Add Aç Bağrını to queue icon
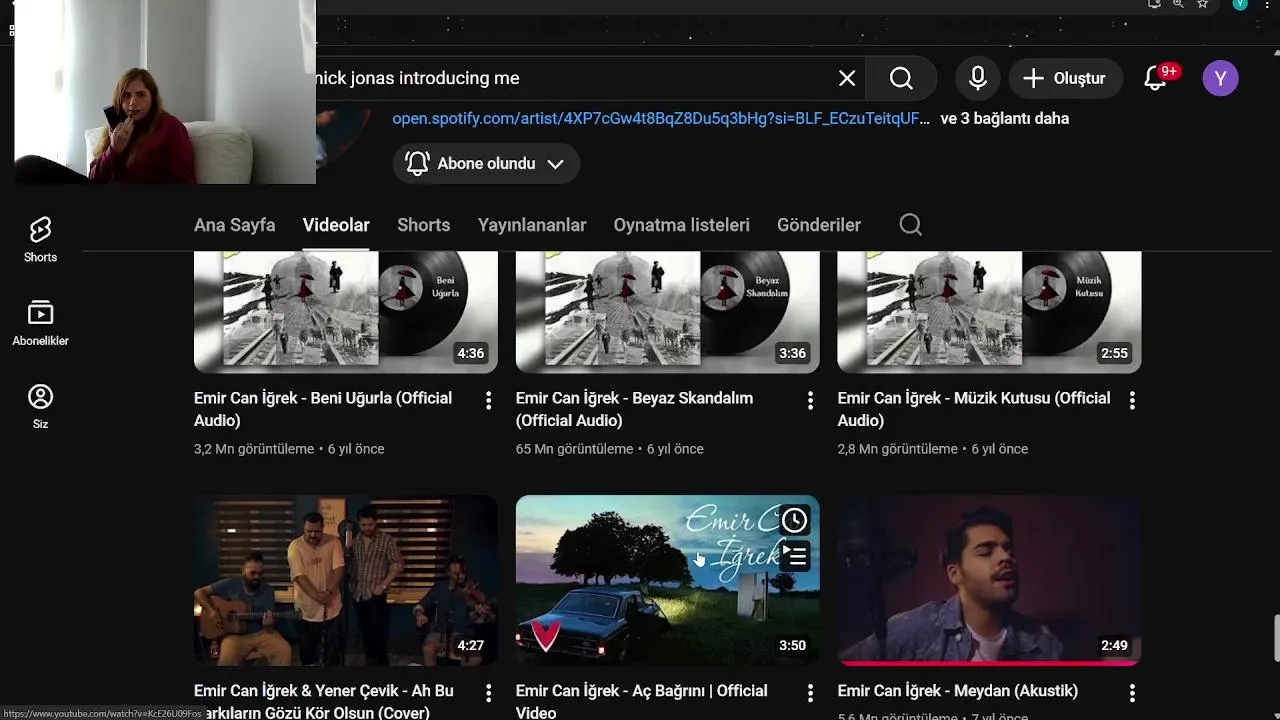The height and width of the screenshot is (720, 1280). click(x=794, y=555)
